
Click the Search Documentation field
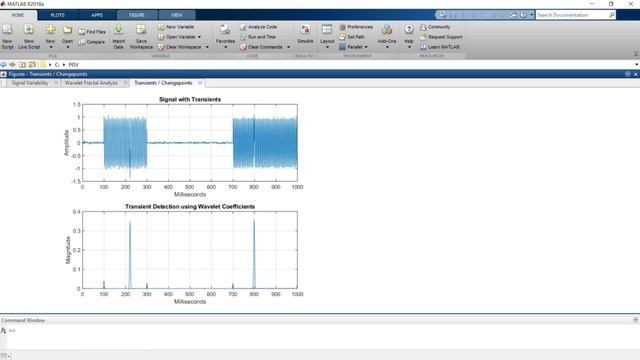click(x=572, y=15)
